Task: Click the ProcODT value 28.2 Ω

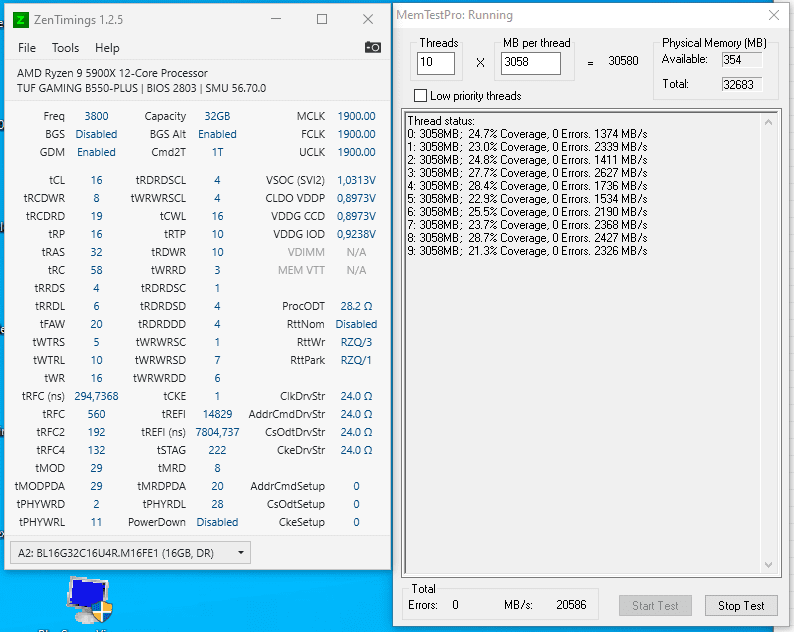Action: 356,306
